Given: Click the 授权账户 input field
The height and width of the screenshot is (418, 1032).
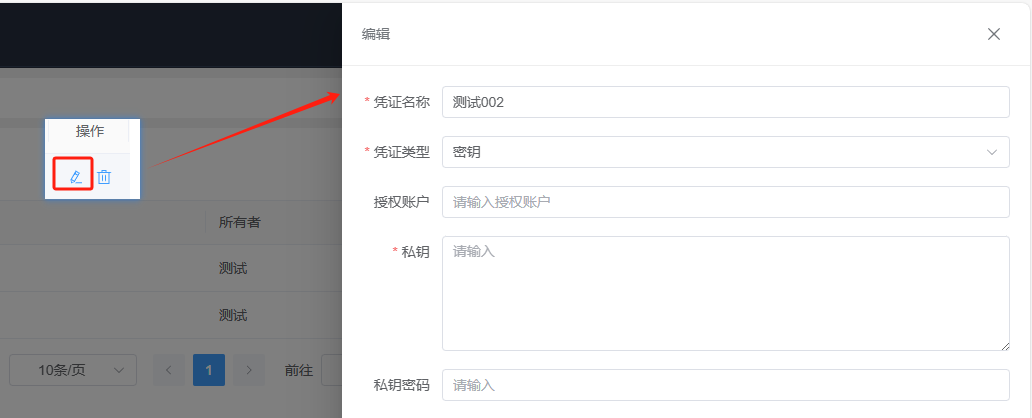Looking at the screenshot, I should point(725,202).
